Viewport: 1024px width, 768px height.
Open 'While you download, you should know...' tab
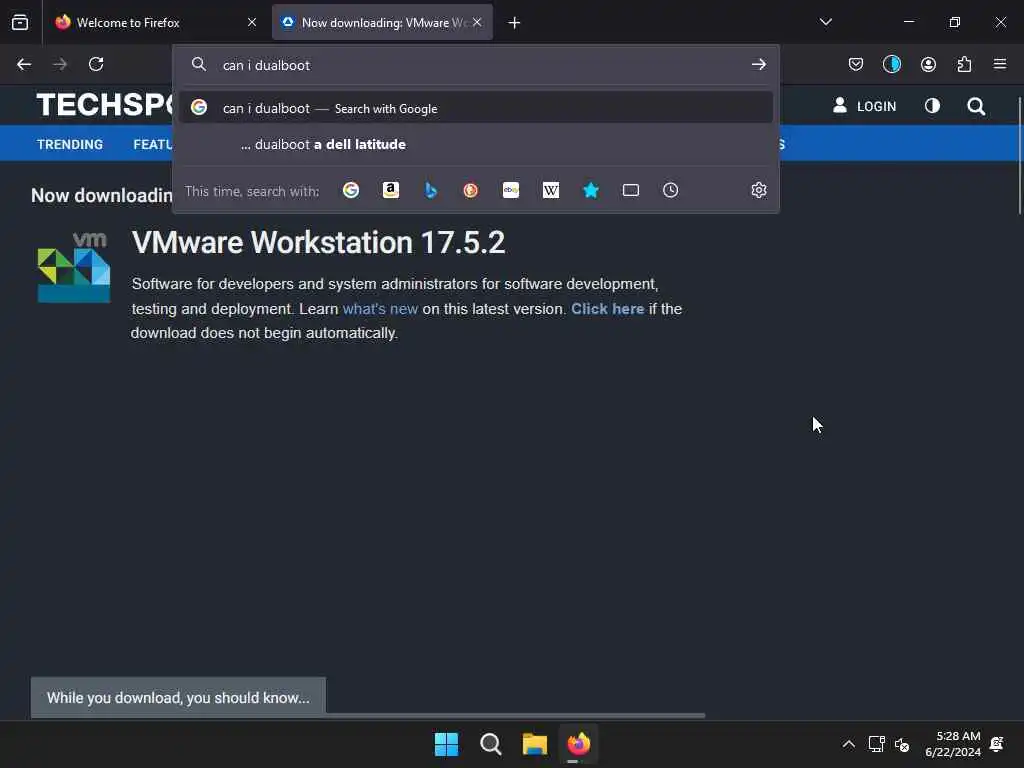pyautogui.click(x=178, y=697)
